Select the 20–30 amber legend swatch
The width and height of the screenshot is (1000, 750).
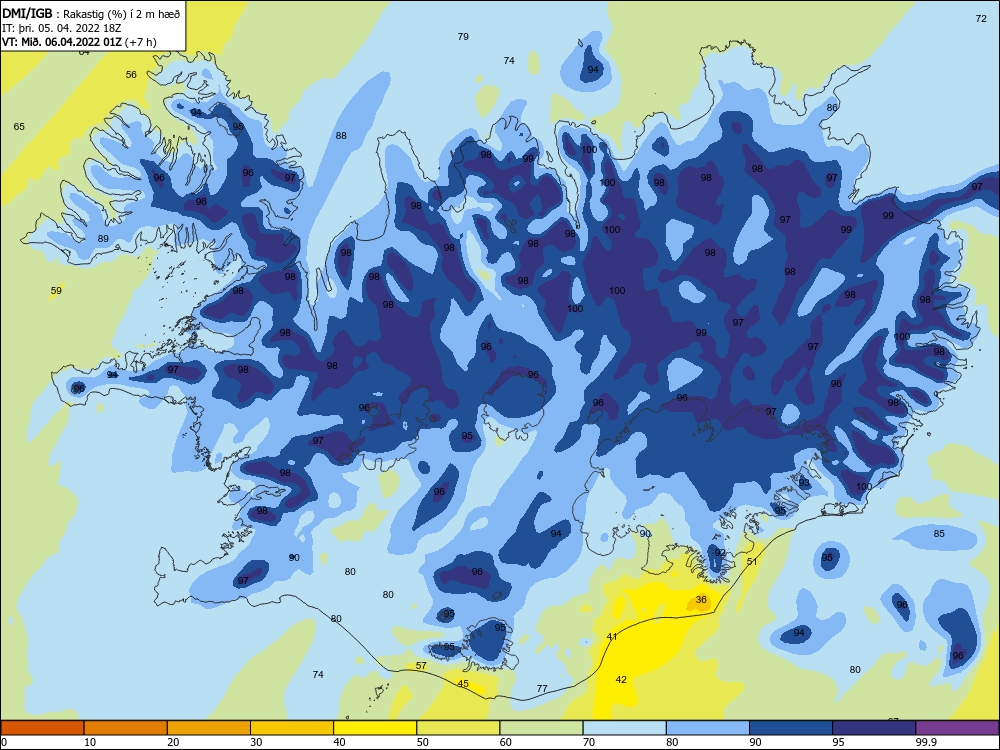[209, 728]
